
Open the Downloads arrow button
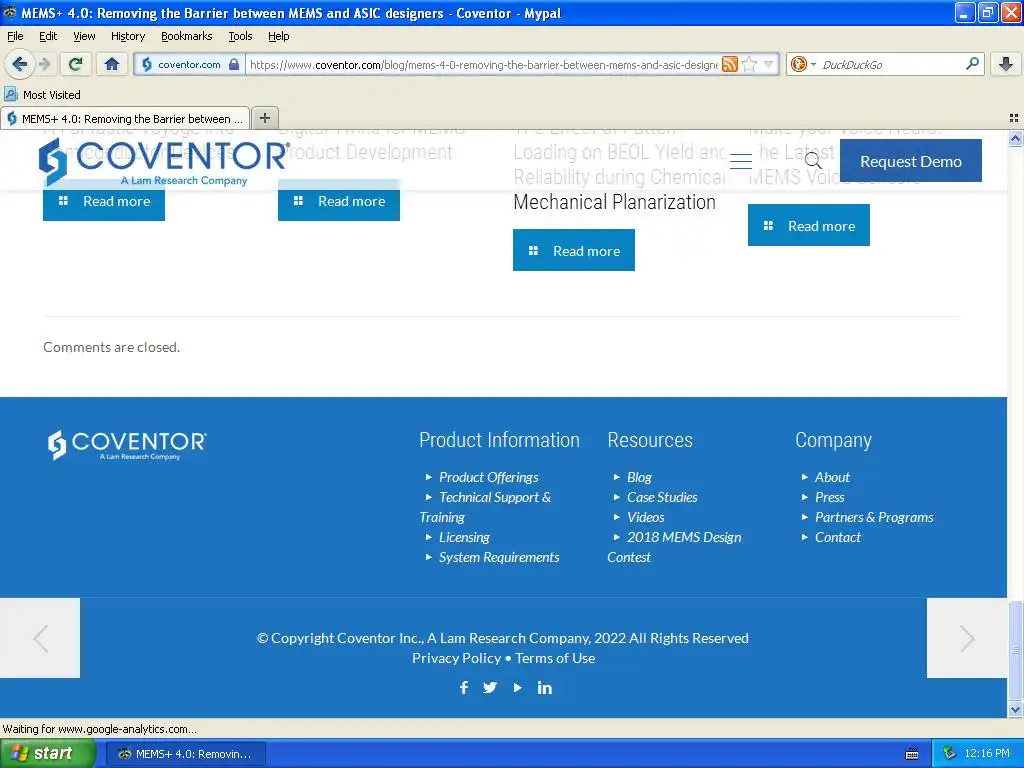click(x=1006, y=64)
